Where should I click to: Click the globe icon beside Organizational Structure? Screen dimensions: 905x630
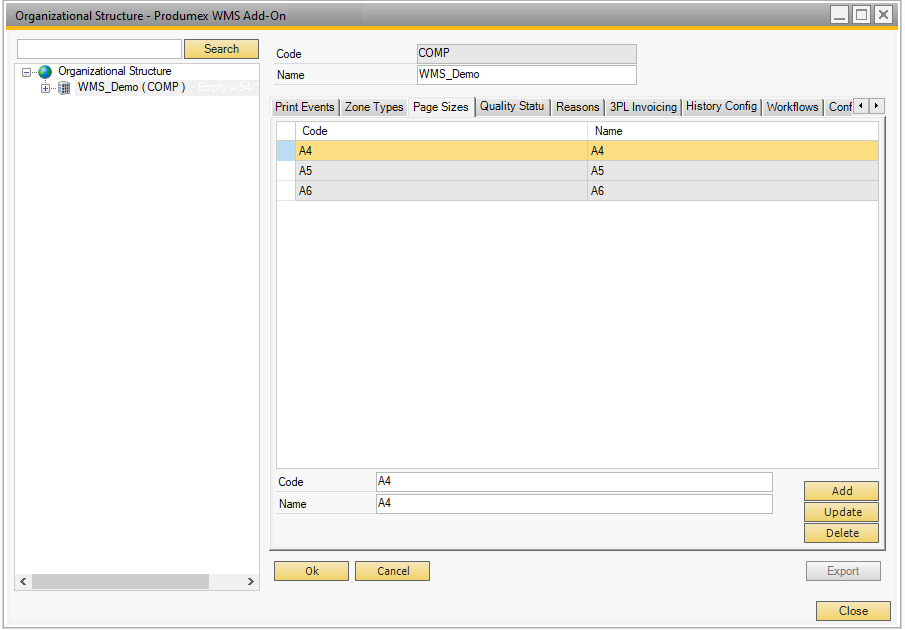[45, 72]
